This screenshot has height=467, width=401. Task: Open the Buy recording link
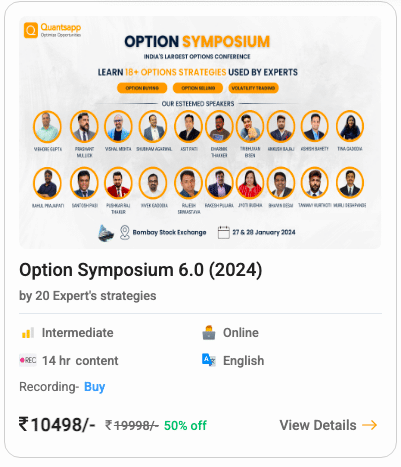tap(95, 387)
